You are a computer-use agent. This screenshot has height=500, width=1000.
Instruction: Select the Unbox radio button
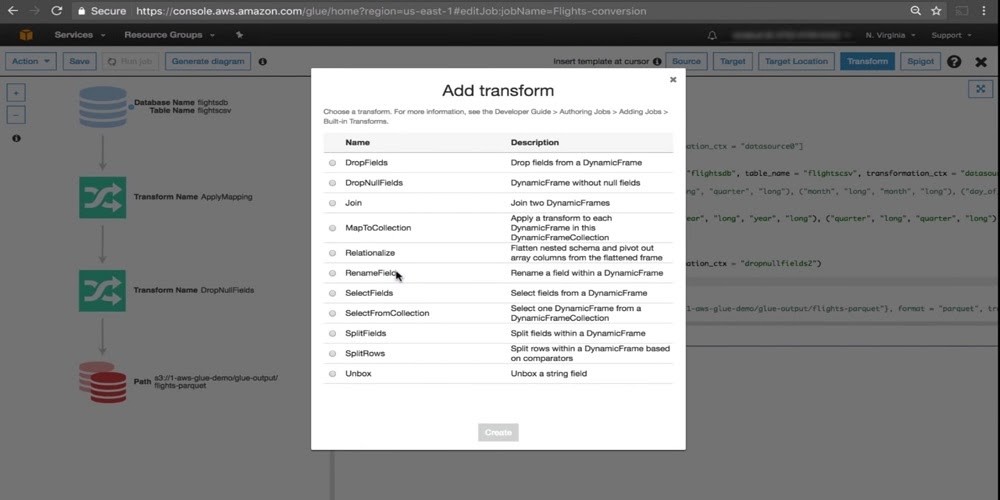click(332, 374)
